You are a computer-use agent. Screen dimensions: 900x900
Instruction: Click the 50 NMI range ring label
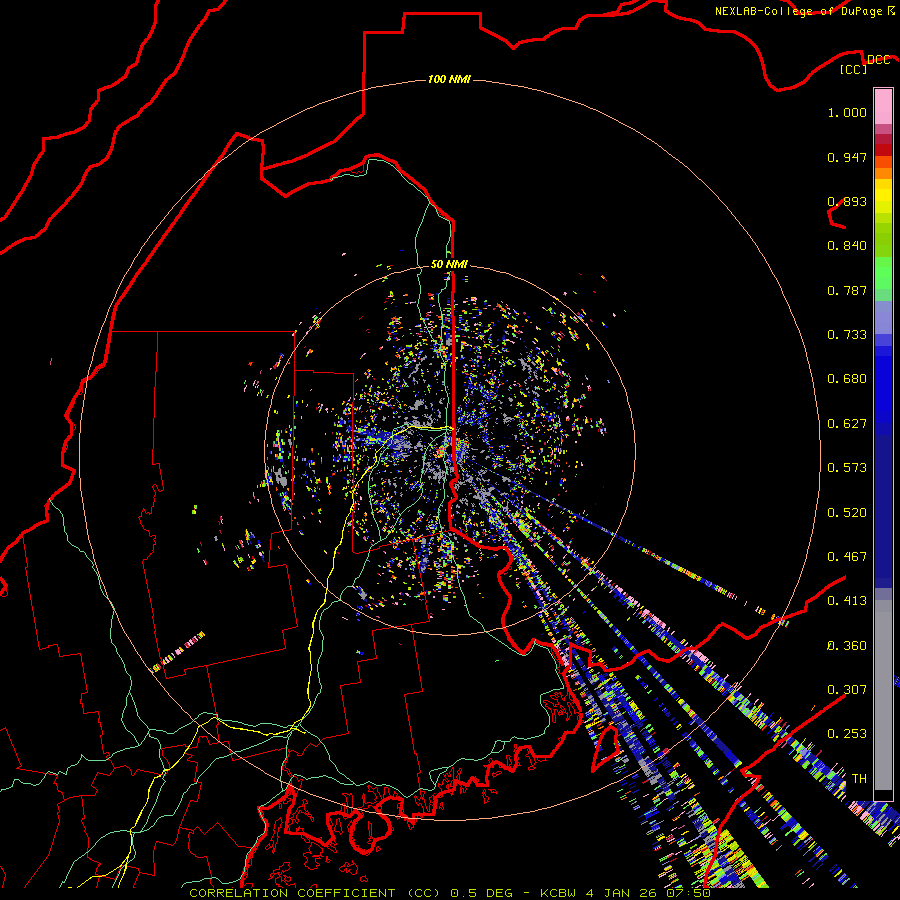tap(449, 264)
